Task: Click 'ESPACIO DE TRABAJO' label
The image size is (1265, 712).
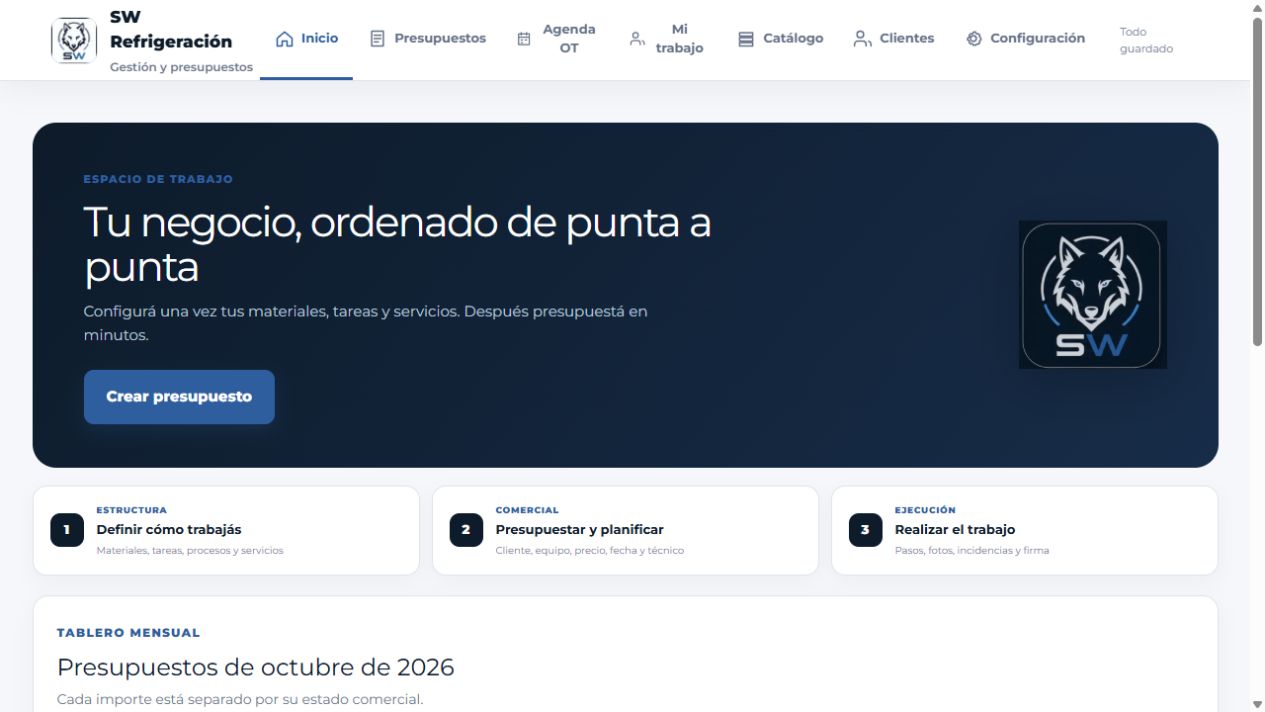Action: (158, 179)
